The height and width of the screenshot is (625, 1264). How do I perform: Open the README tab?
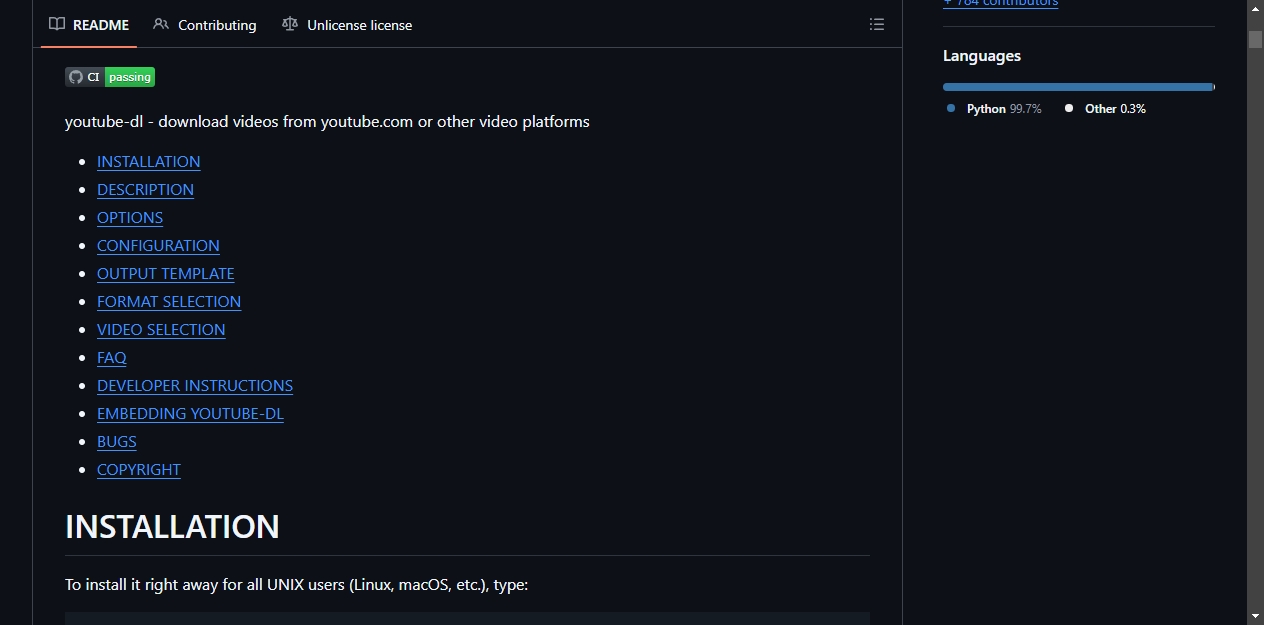pos(89,25)
